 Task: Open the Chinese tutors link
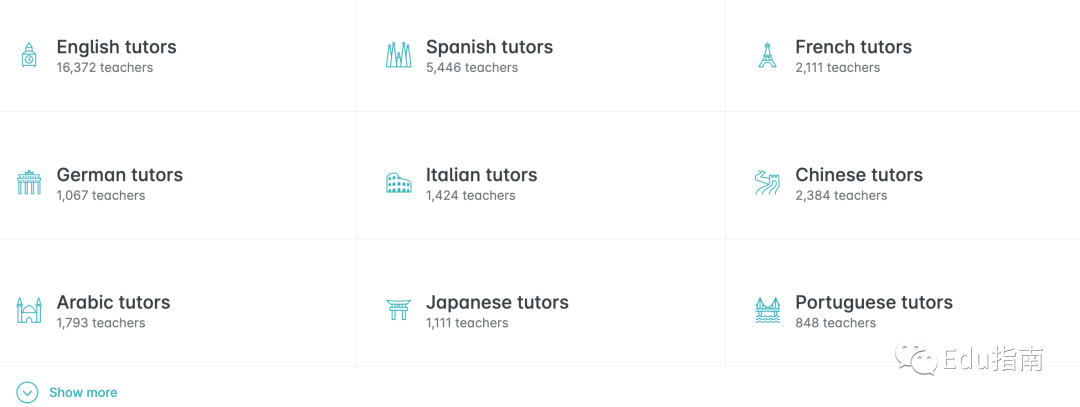point(859,175)
